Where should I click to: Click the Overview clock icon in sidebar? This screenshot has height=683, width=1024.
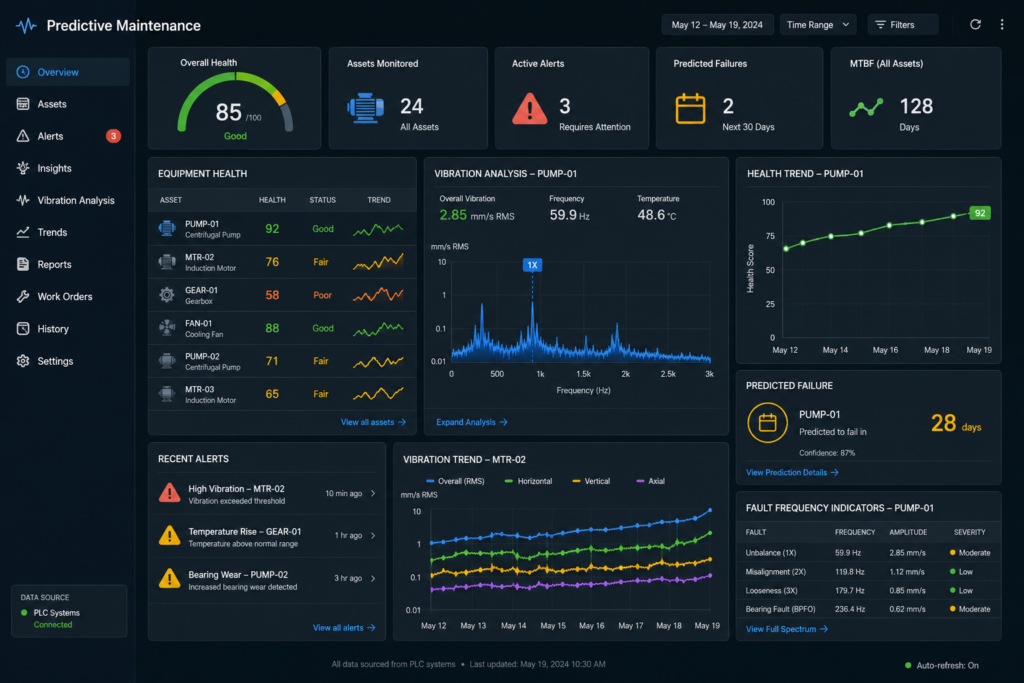23,72
